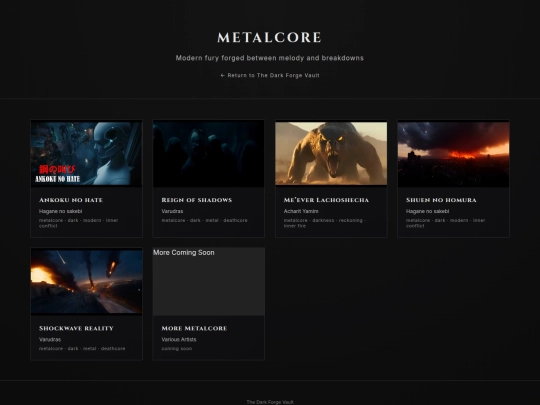Click Varudras artist under Shockwave Reality
The height and width of the screenshot is (405, 540).
pyautogui.click(x=50, y=339)
